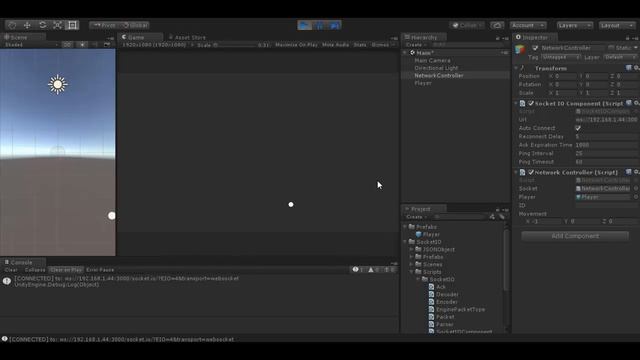The width and height of the screenshot is (640, 360).
Task: Click Create in the Project panel
Action: pyautogui.click(x=416, y=217)
